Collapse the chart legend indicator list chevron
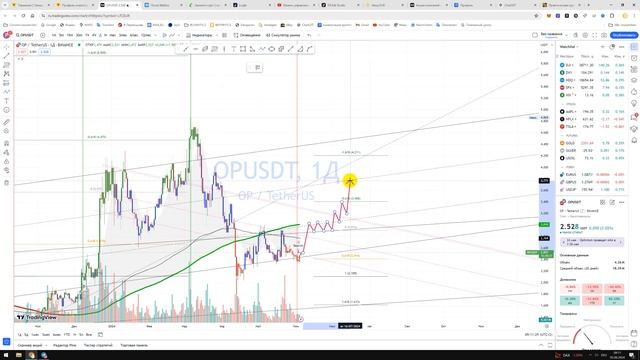The height and width of the screenshot is (360, 640). [20, 59]
